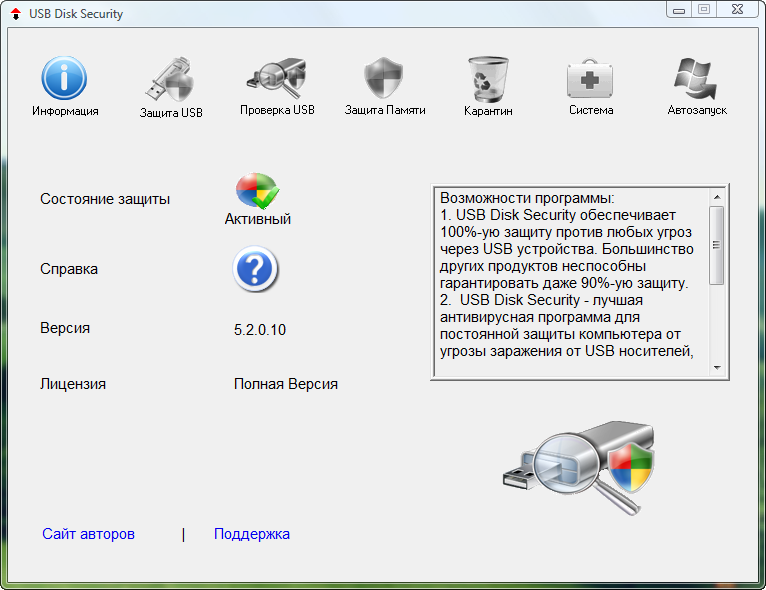Click the Состояние защиты label
The height and width of the screenshot is (590, 766).
pos(105,199)
